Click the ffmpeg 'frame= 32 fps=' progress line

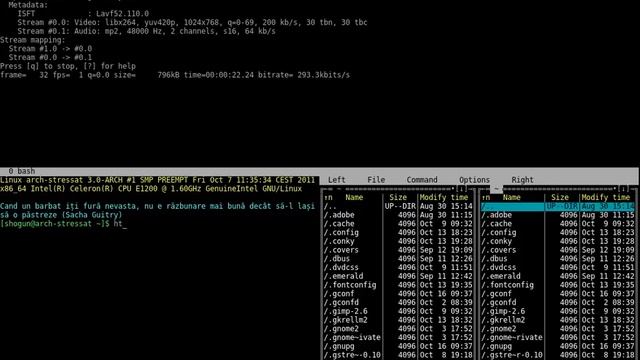(x=175, y=75)
